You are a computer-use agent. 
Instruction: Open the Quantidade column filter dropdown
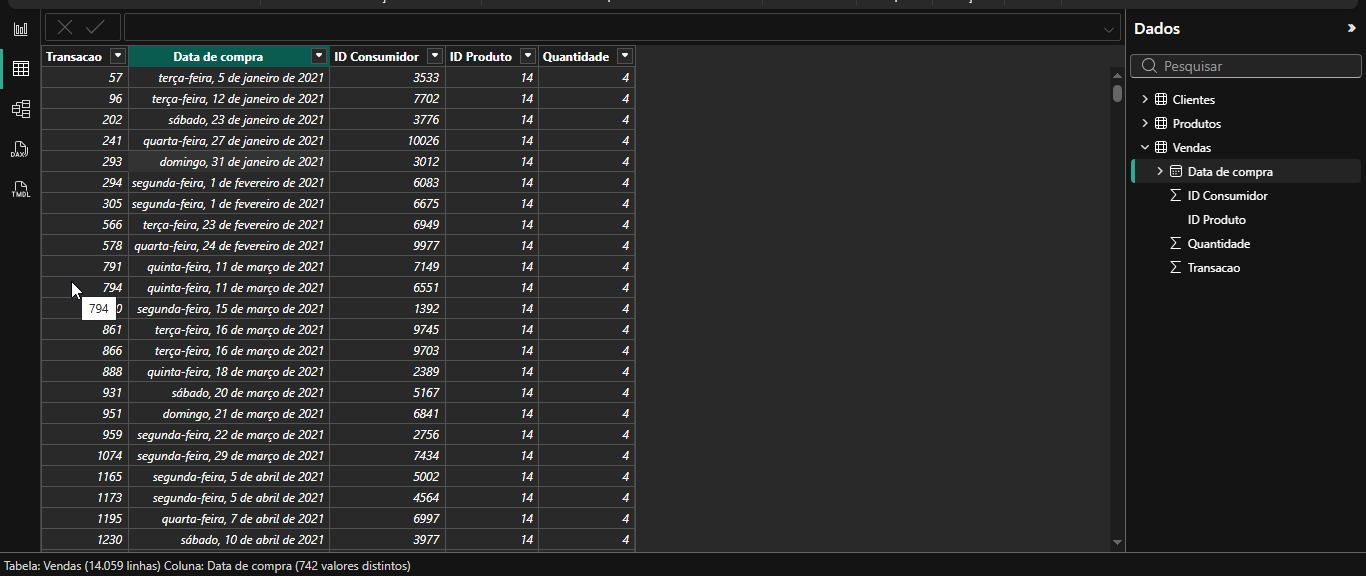click(x=624, y=56)
